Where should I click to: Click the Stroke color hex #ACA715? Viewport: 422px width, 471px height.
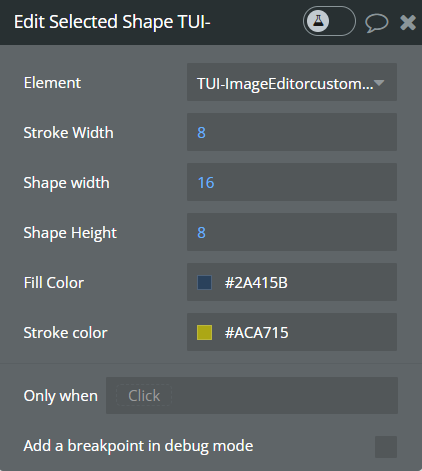click(256, 333)
